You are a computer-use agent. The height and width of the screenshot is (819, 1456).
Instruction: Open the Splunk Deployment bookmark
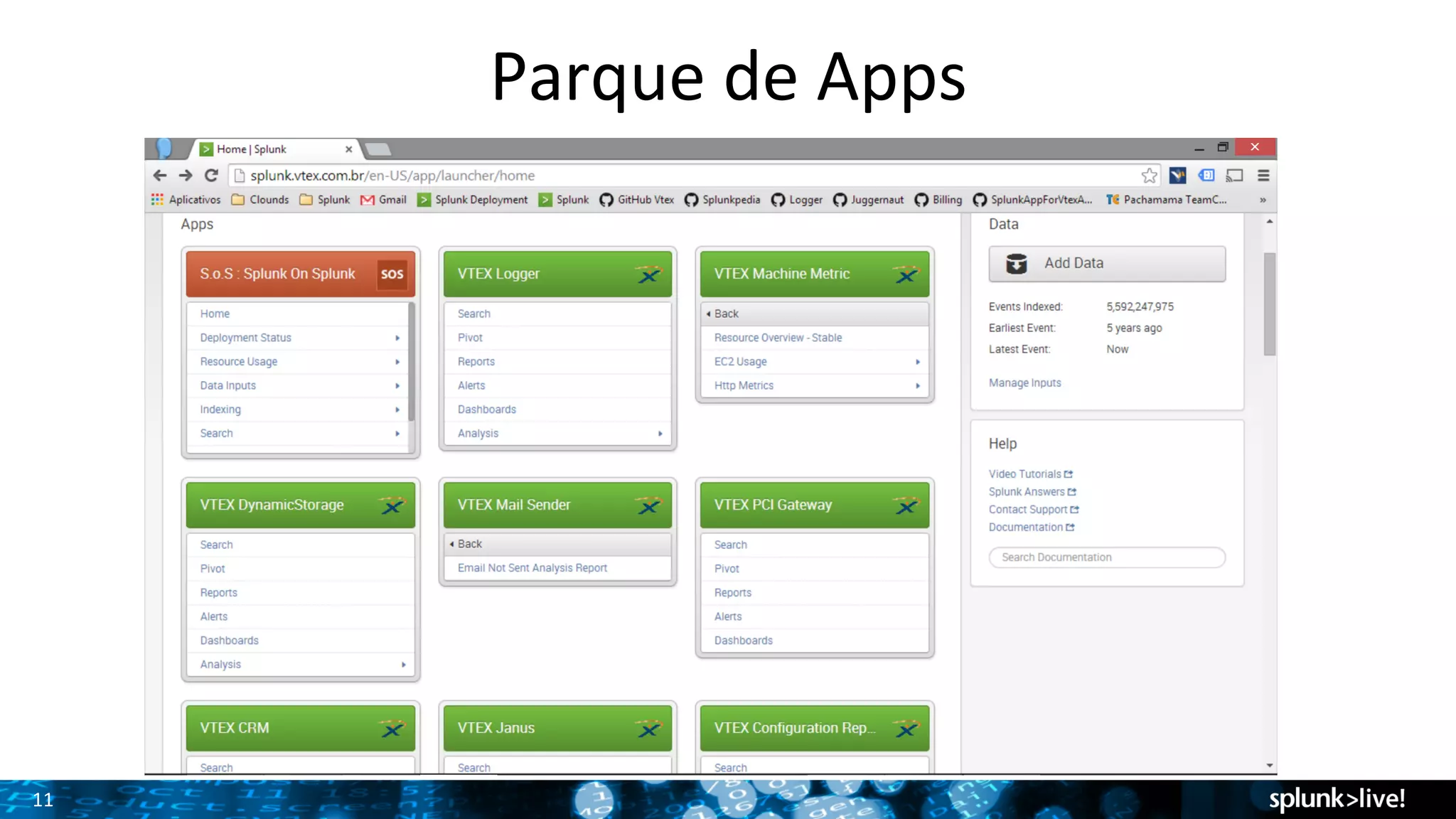(473, 200)
